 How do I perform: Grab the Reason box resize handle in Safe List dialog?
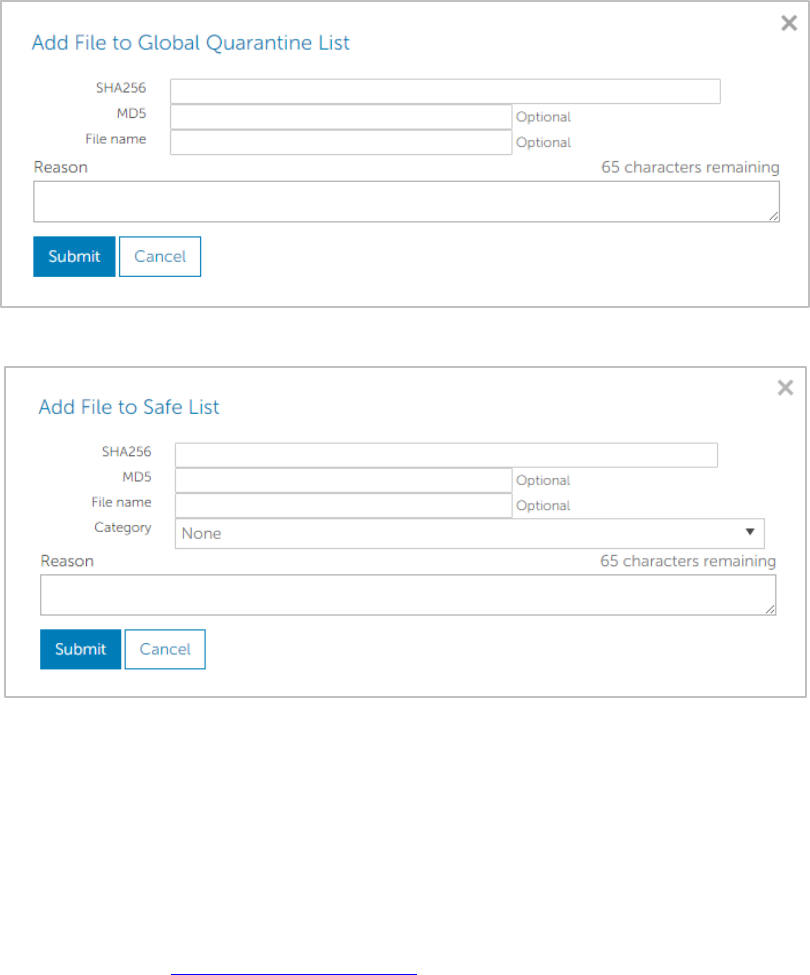click(x=771, y=609)
